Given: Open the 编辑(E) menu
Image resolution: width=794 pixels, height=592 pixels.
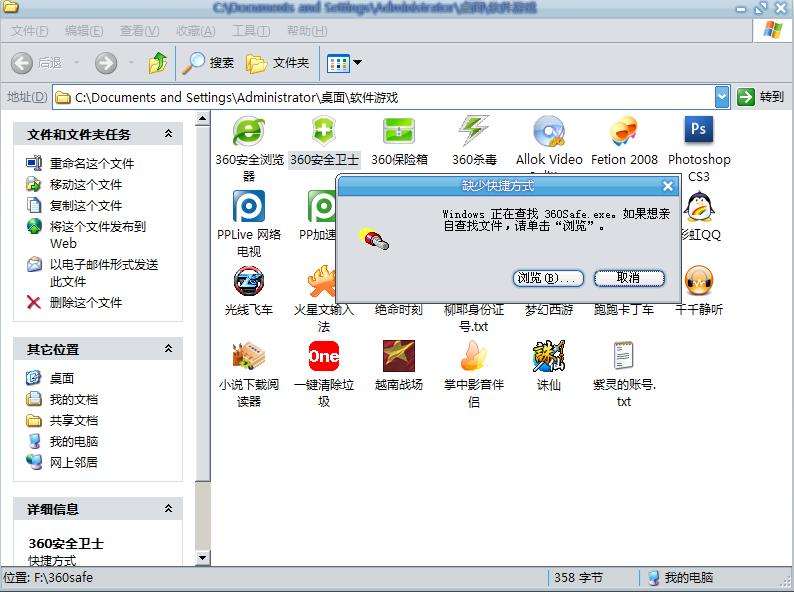Looking at the screenshot, I should 84,31.
